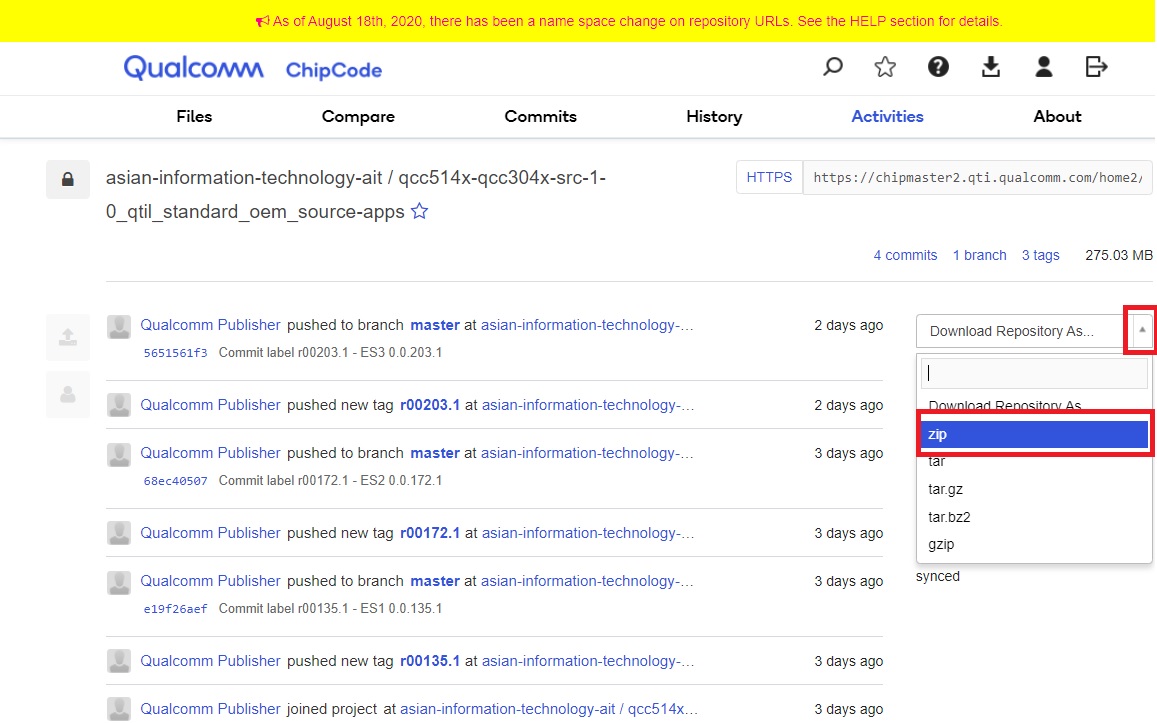Viewport: 1157px width, 723px height.
Task: Click Commit label r00135.1 - ES1 0.0.135.1 text
Action: pos(330,609)
